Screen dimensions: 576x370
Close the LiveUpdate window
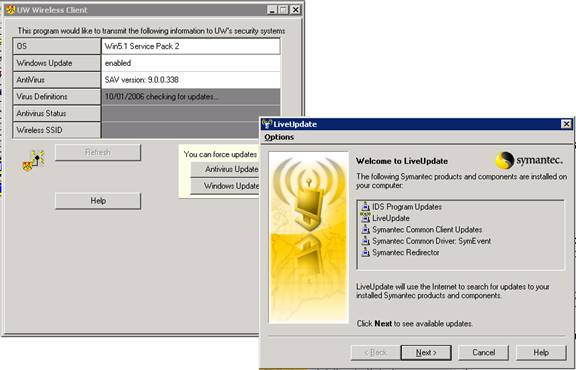tap(567, 125)
